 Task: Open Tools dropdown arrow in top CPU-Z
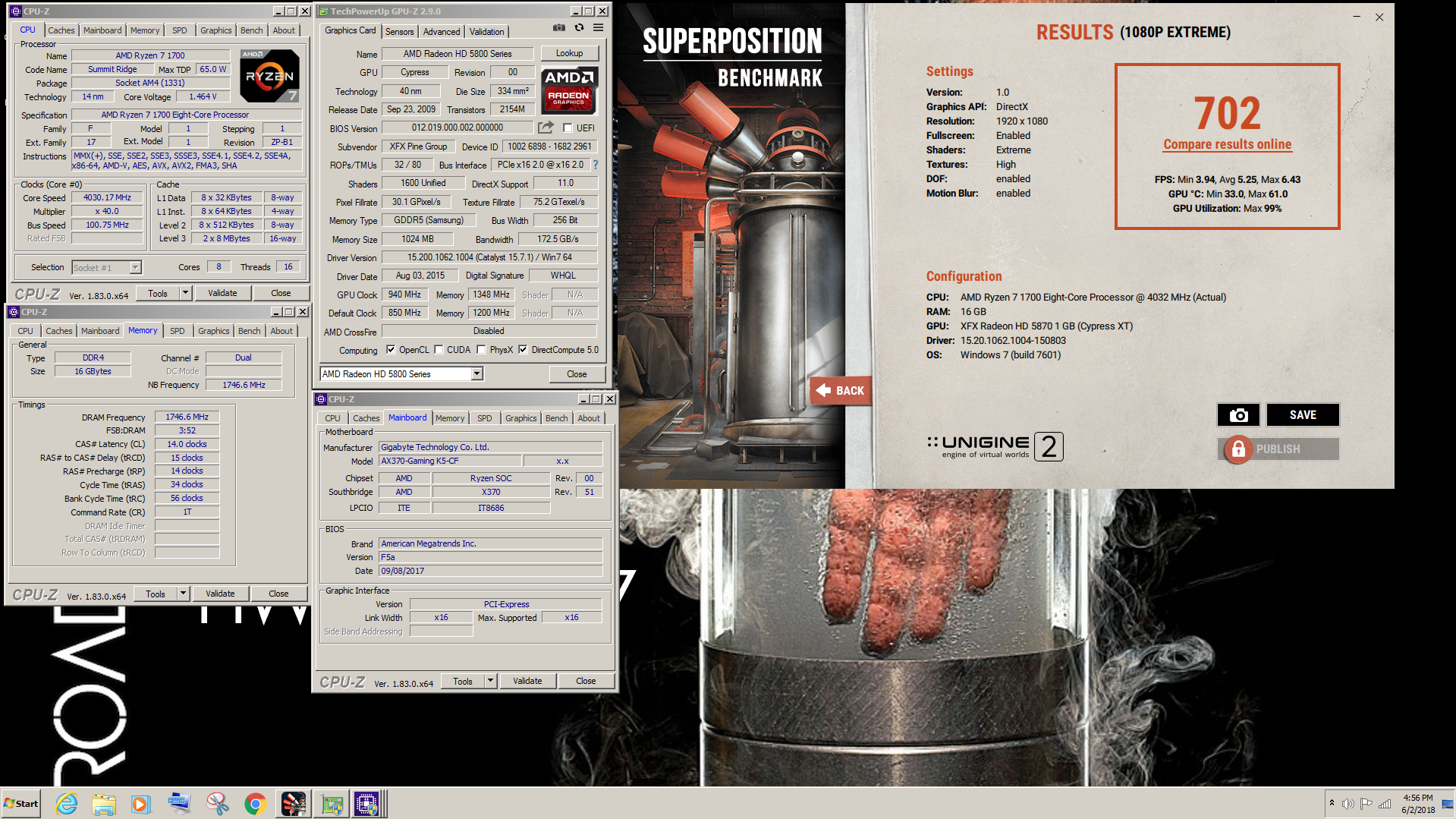pos(184,293)
